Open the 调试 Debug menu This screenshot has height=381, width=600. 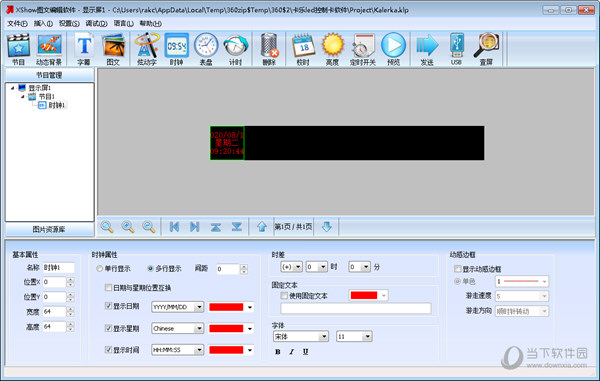[96, 24]
